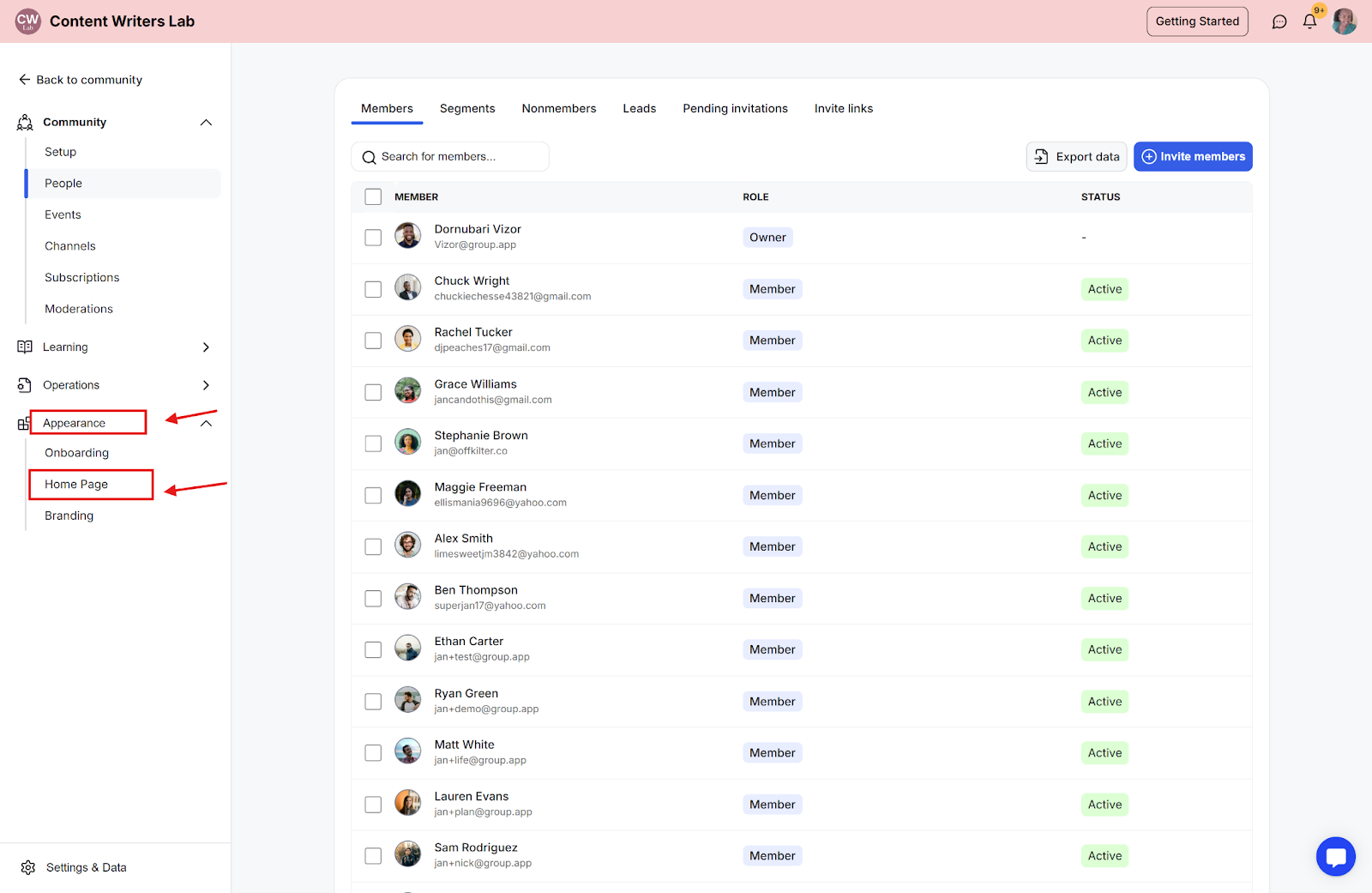Click the plus icon in Invite members

point(1149,156)
